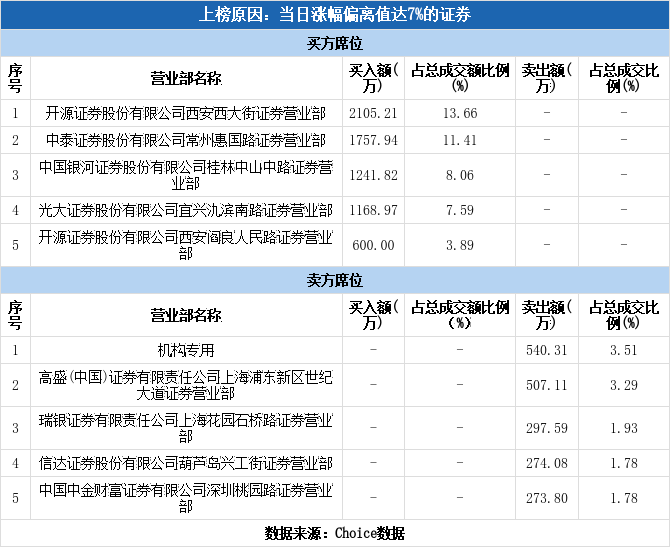
Task: Click 卖出额(万) header in seller table
Action: click(x=547, y=315)
